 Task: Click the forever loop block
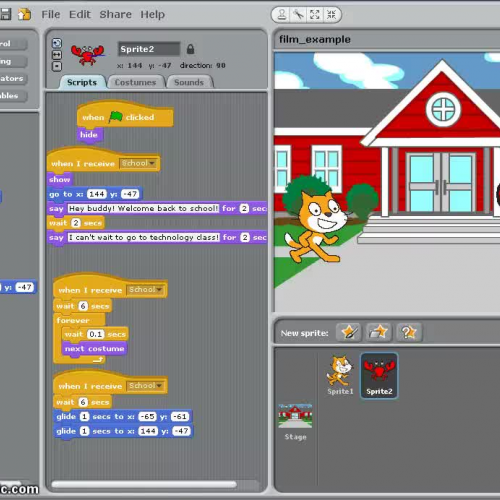[73, 320]
